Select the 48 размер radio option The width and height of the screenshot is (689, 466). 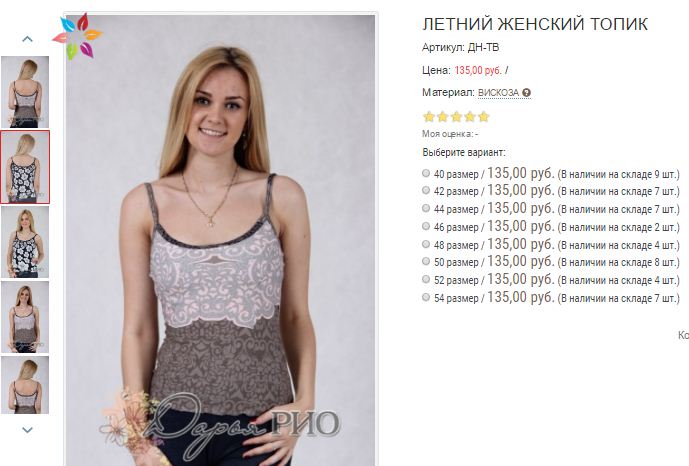pyautogui.click(x=426, y=244)
